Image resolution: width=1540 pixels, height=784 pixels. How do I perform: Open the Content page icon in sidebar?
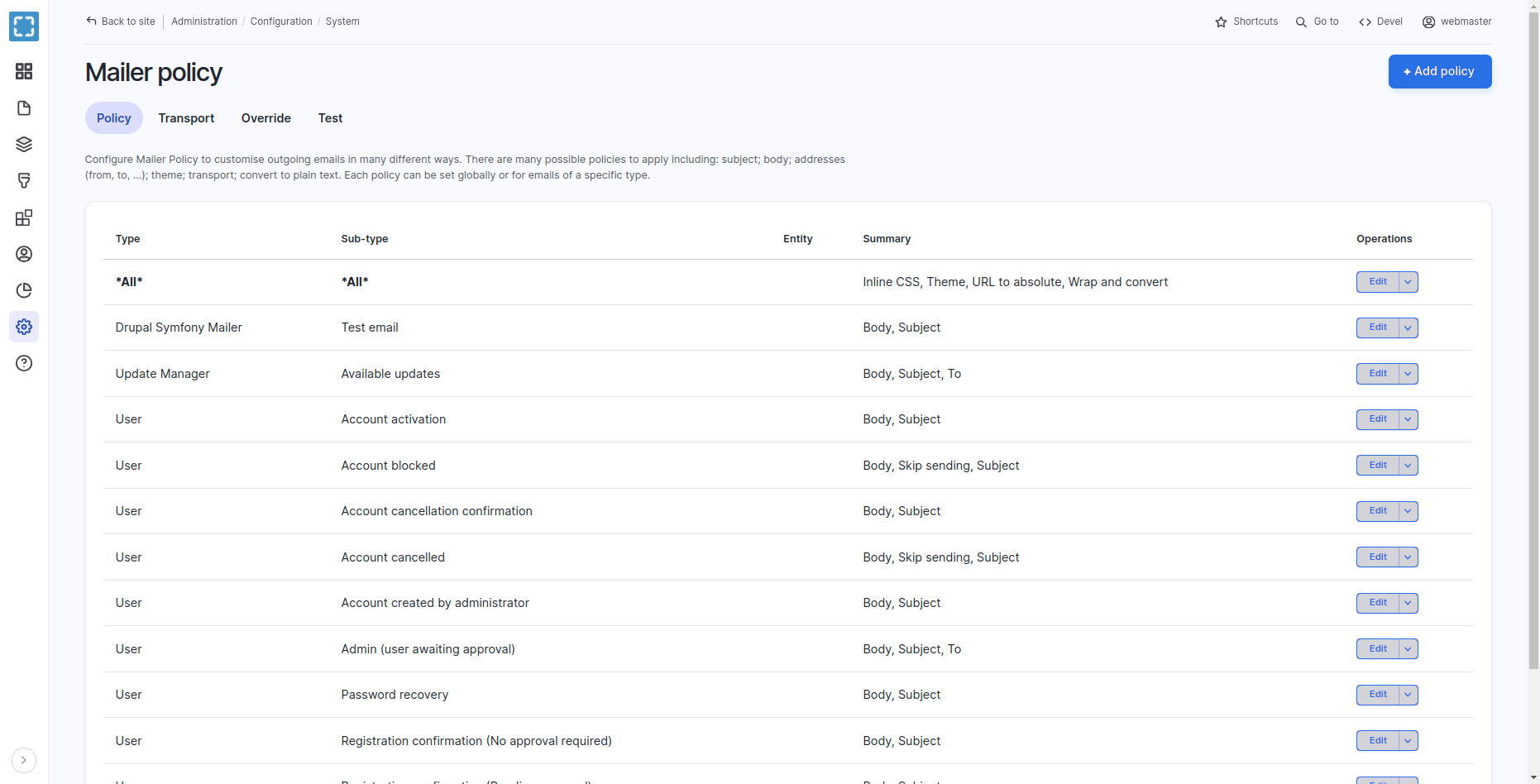tap(24, 108)
